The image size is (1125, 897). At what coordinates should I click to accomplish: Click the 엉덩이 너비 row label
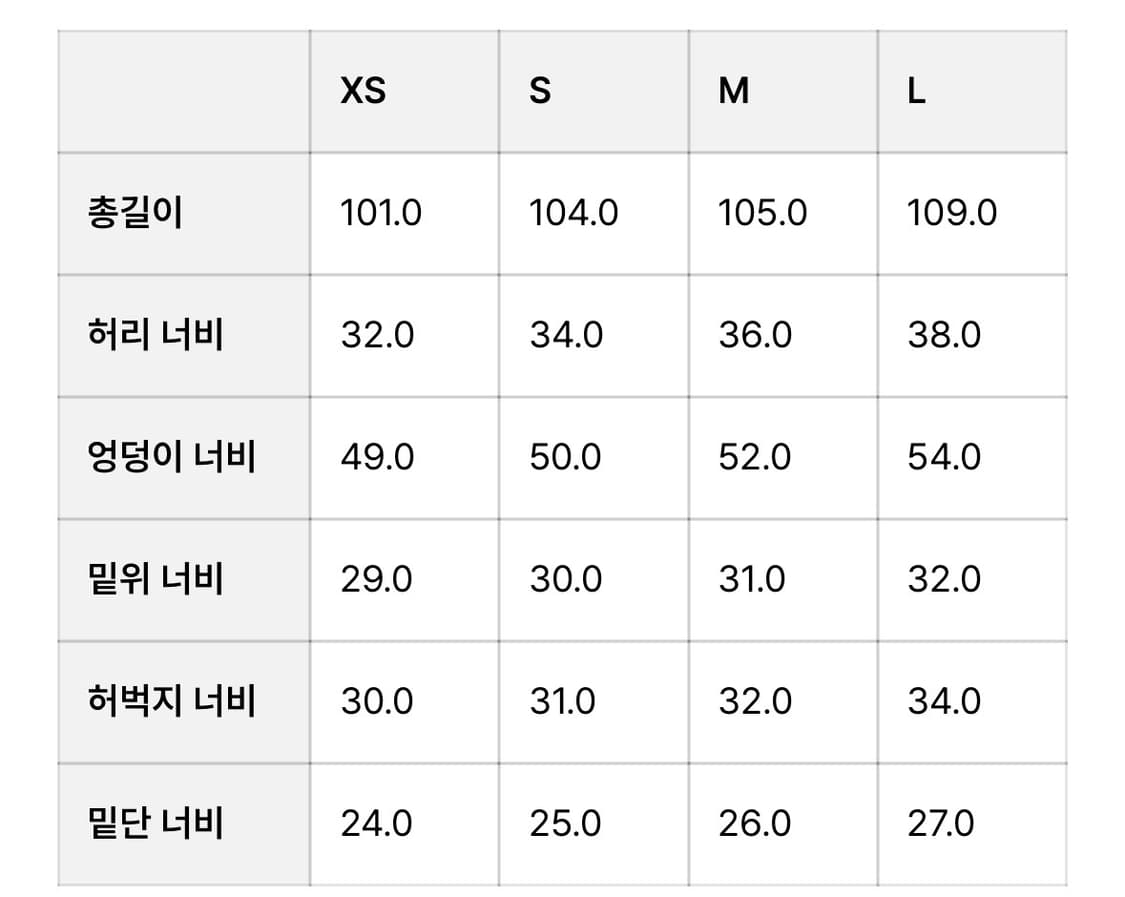pyautogui.click(x=172, y=457)
